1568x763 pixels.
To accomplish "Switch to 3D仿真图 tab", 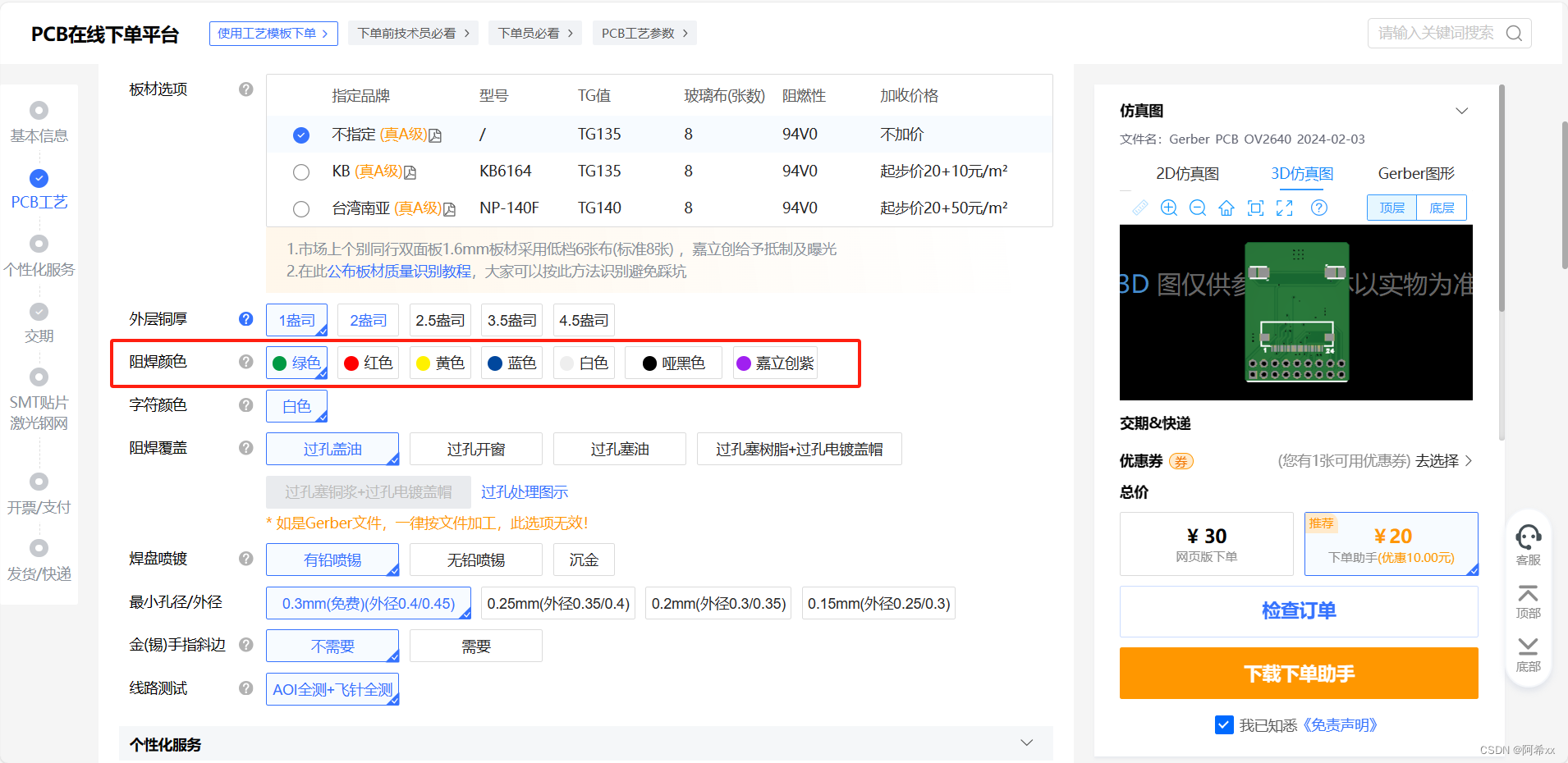I will pos(1302,174).
